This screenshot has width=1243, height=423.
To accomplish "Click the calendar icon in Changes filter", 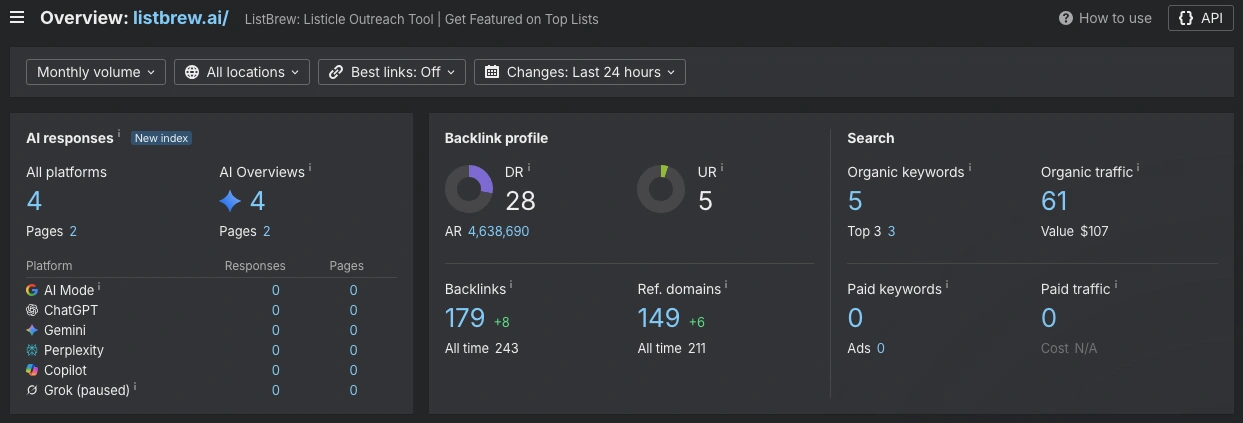I will (492, 72).
